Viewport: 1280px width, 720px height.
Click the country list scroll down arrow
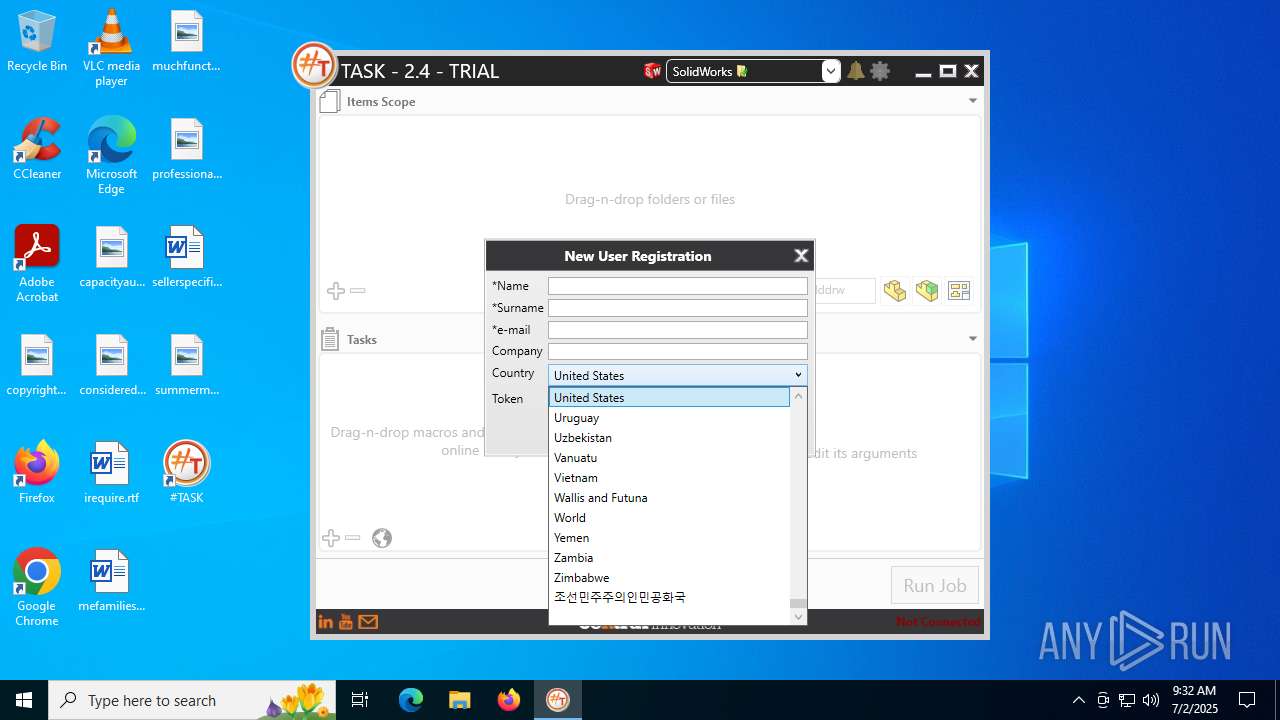coord(798,617)
